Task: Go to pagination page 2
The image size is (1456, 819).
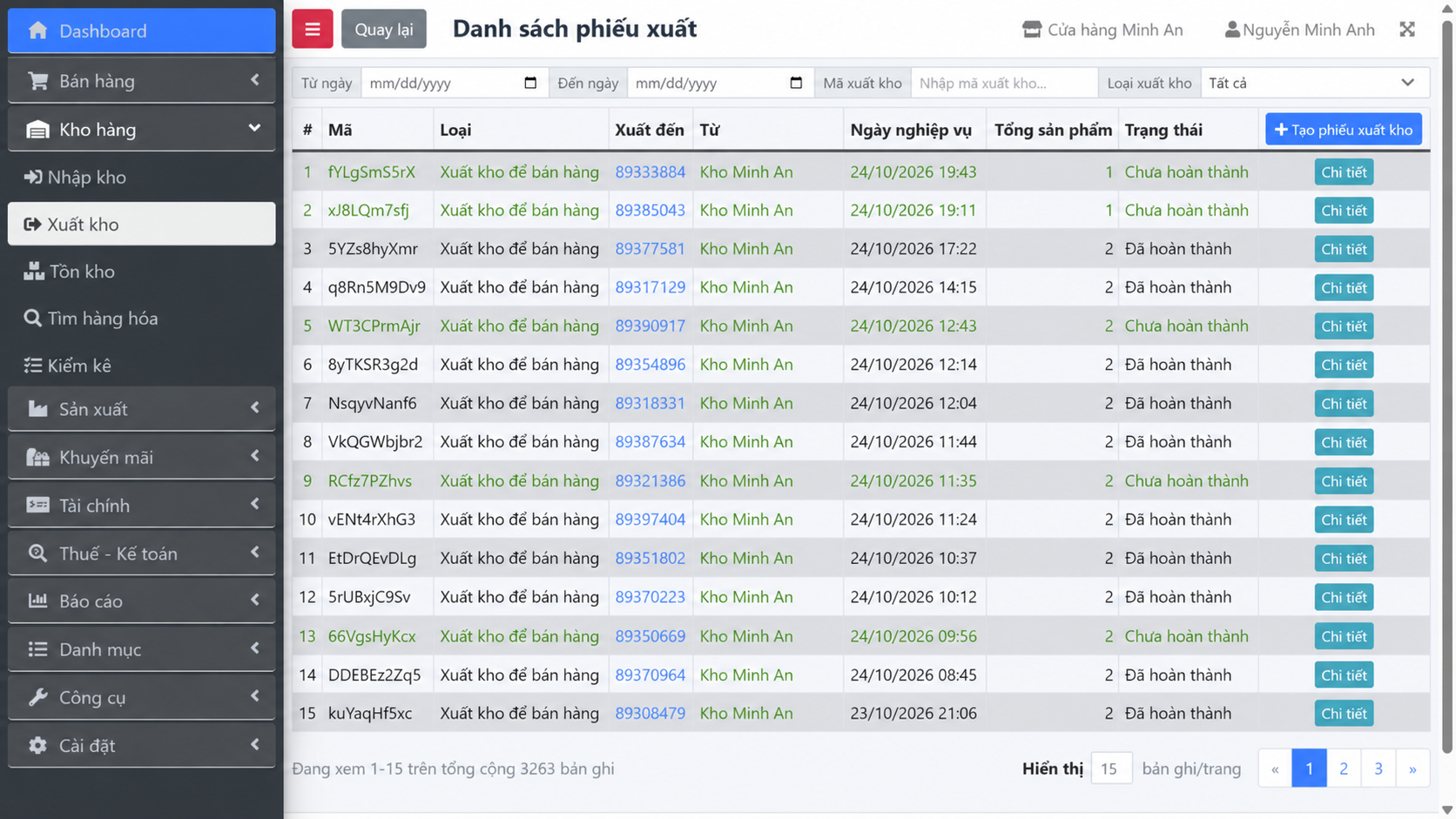Action: click(x=1344, y=768)
